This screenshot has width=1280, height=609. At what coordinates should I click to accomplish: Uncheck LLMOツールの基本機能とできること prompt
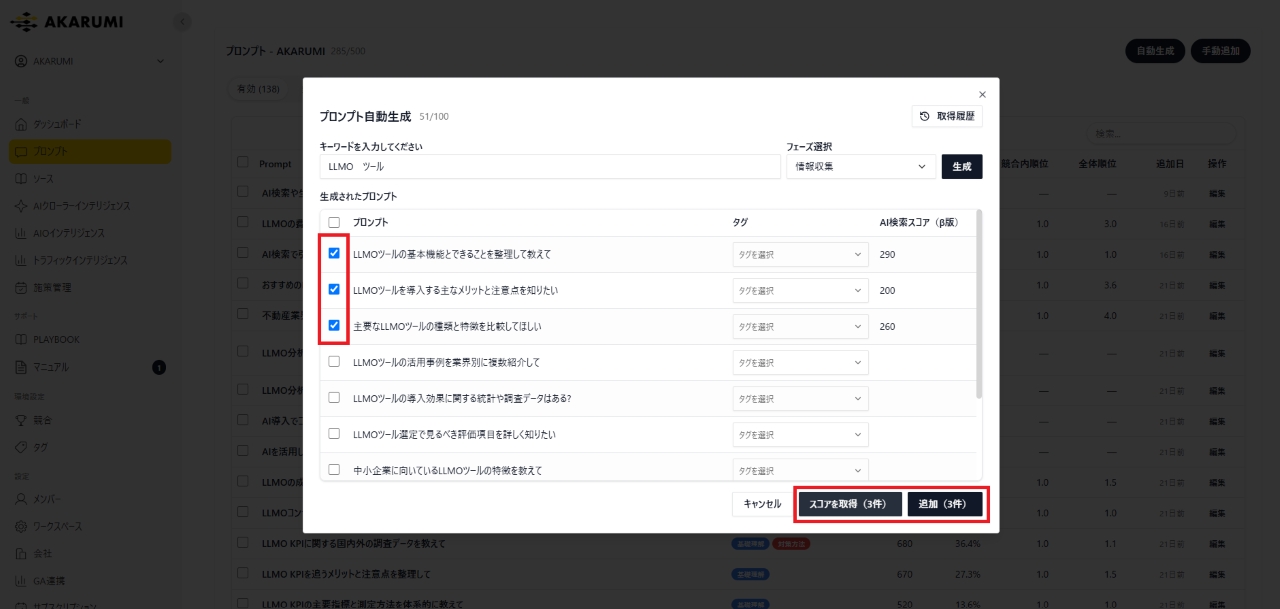click(334, 254)
